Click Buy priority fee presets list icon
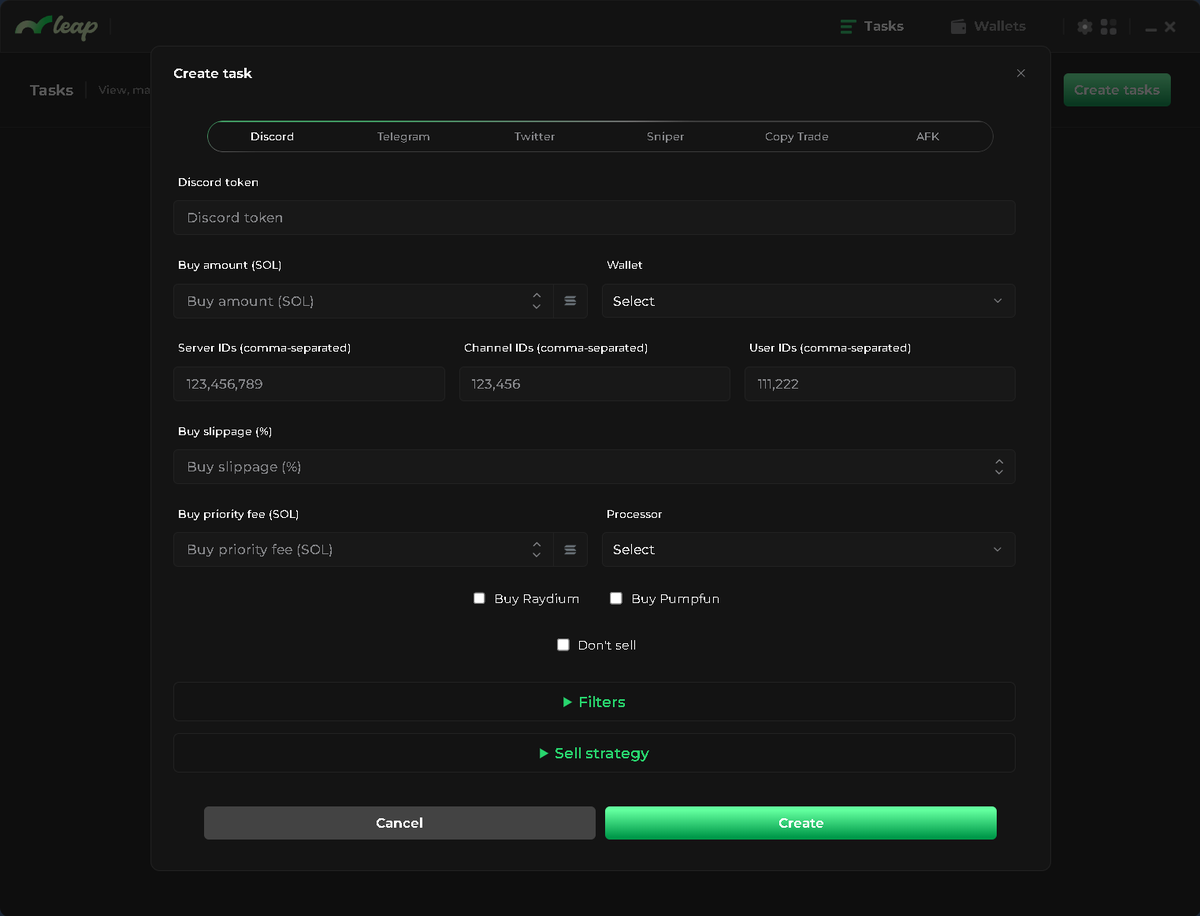This screenshot has height=916, width=1200. coord(570,550)
